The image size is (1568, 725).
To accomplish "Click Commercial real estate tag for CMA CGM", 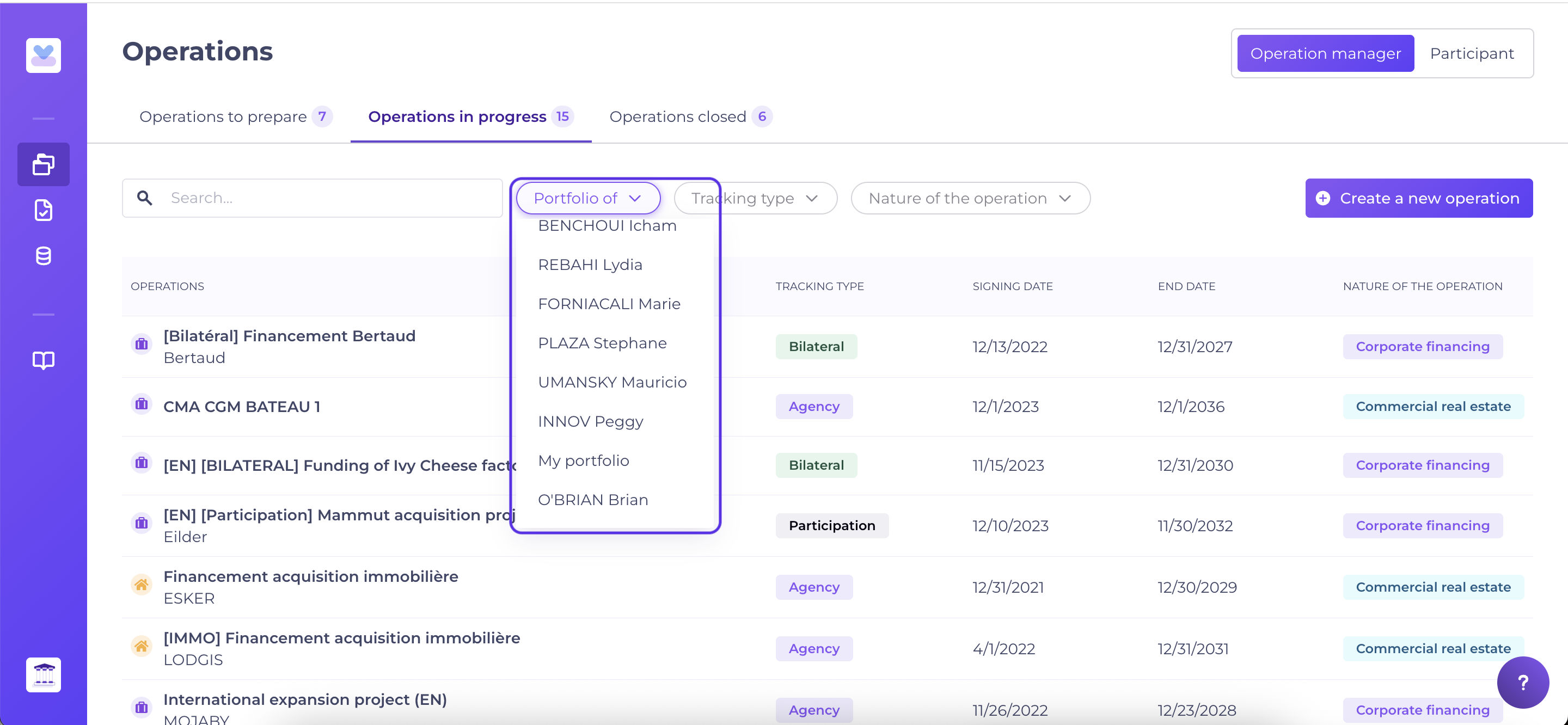I will (x=1433, y=406).
